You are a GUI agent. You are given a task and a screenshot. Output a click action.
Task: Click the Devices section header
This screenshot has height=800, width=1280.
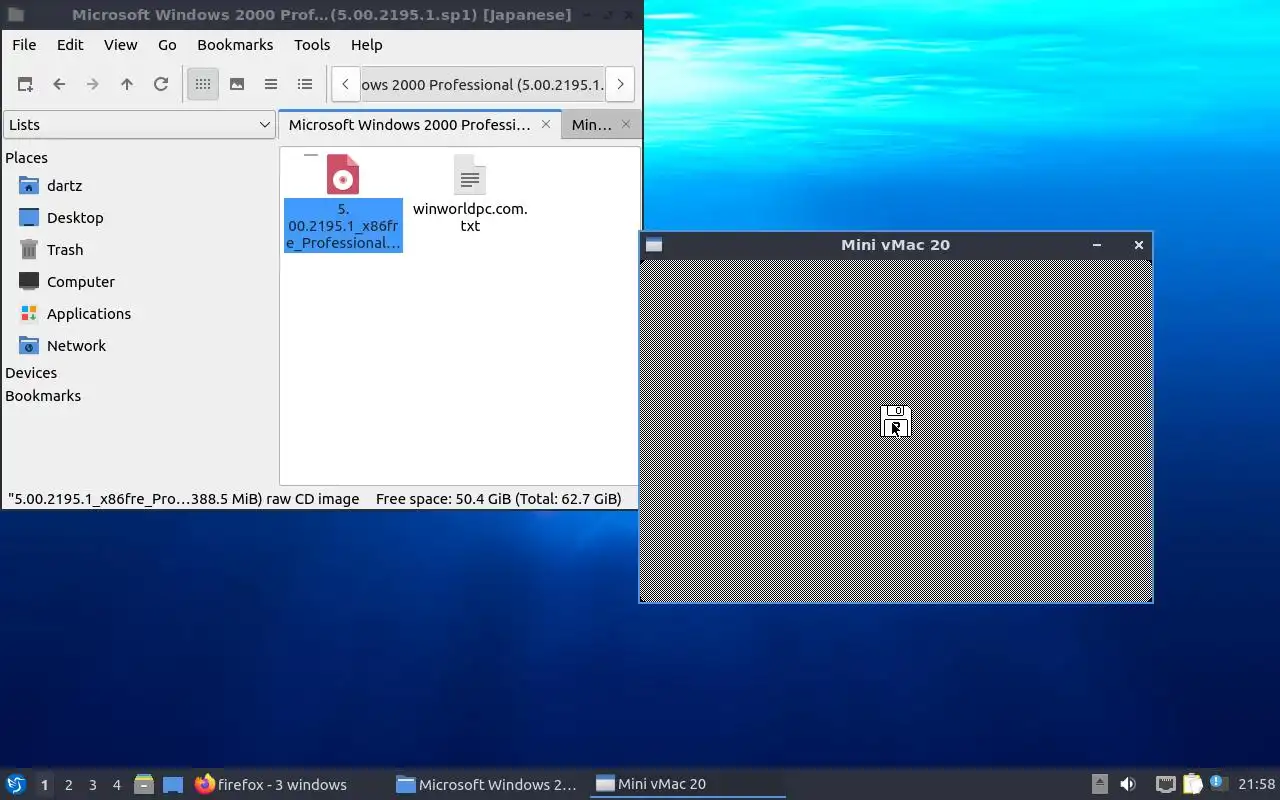31,373
